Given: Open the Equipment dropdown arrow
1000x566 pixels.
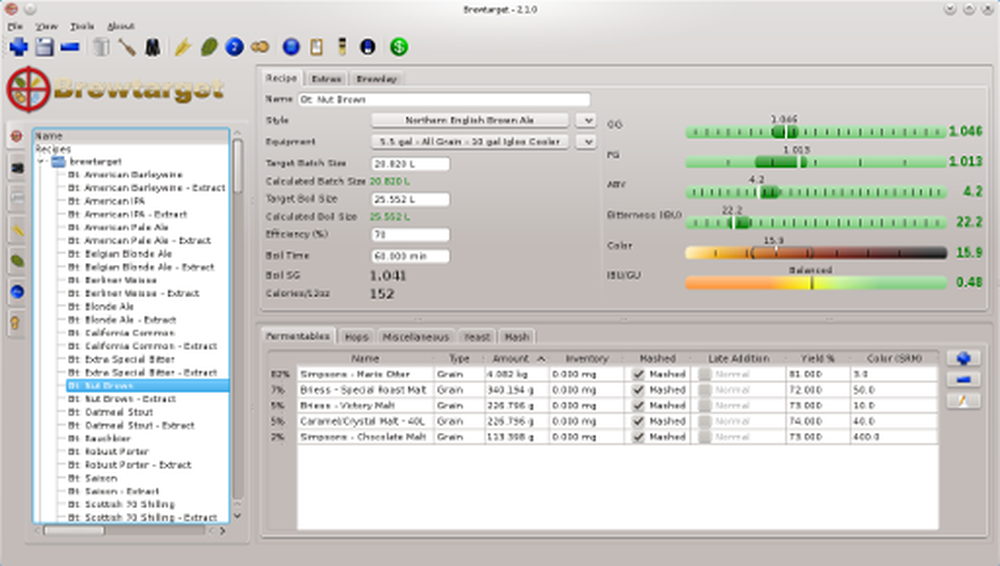Looking at the screenshot, I should click(x=586, y=142).
